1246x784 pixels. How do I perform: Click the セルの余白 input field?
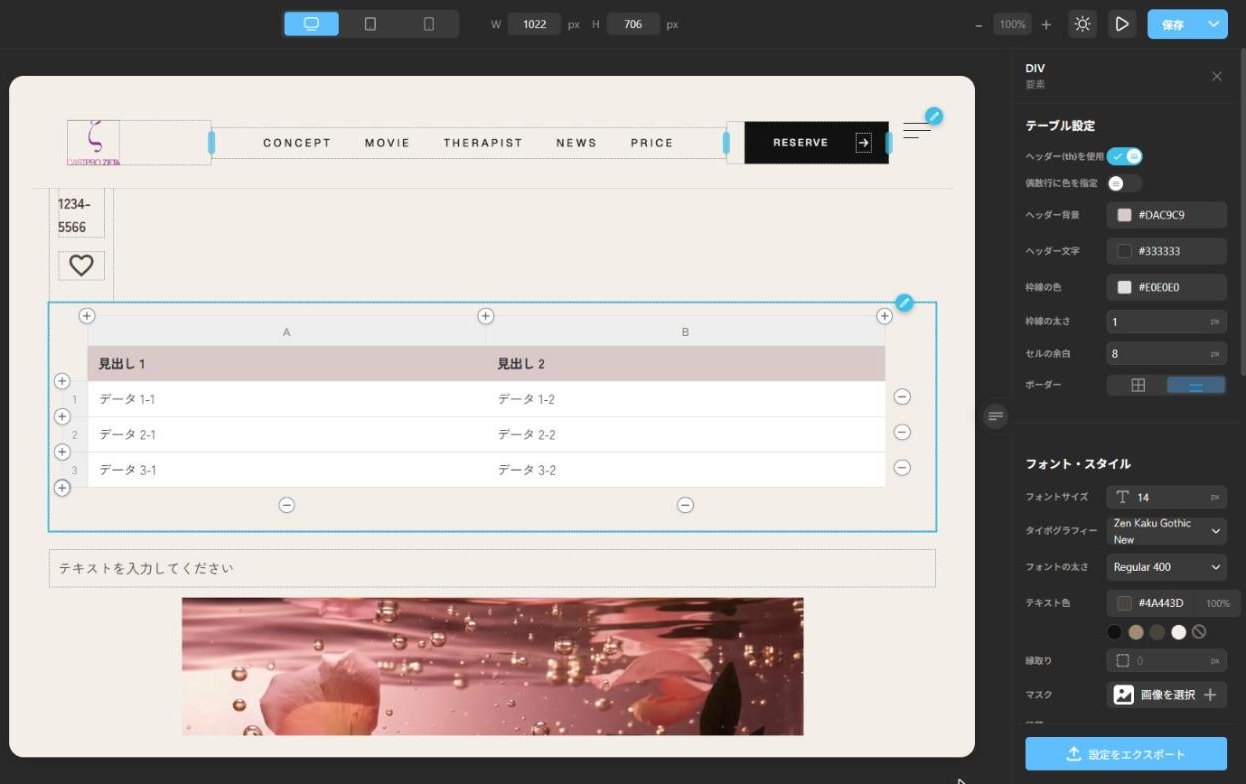coord(1166,353)
